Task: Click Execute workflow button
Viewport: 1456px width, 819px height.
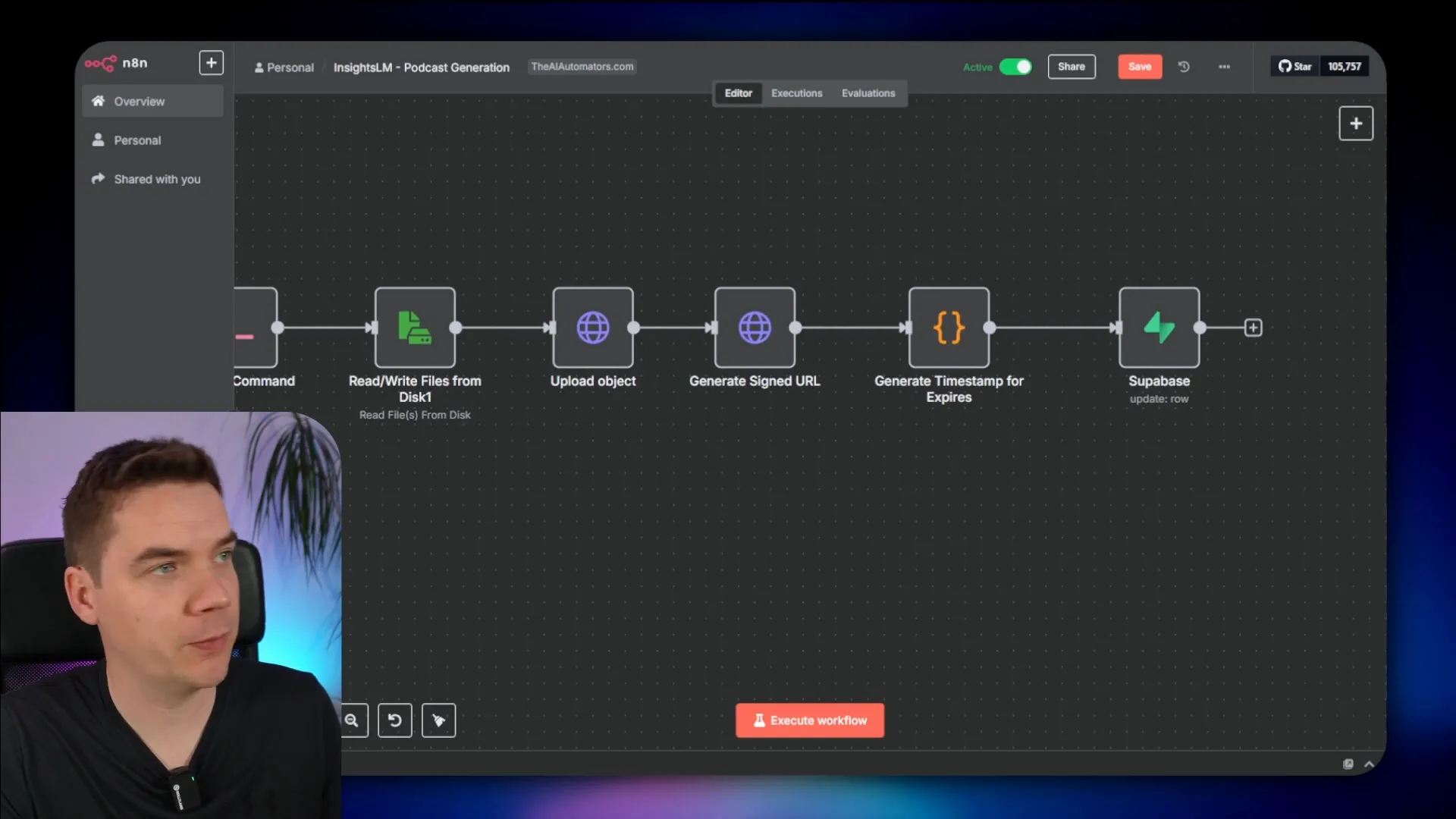Action: [809, 720]
